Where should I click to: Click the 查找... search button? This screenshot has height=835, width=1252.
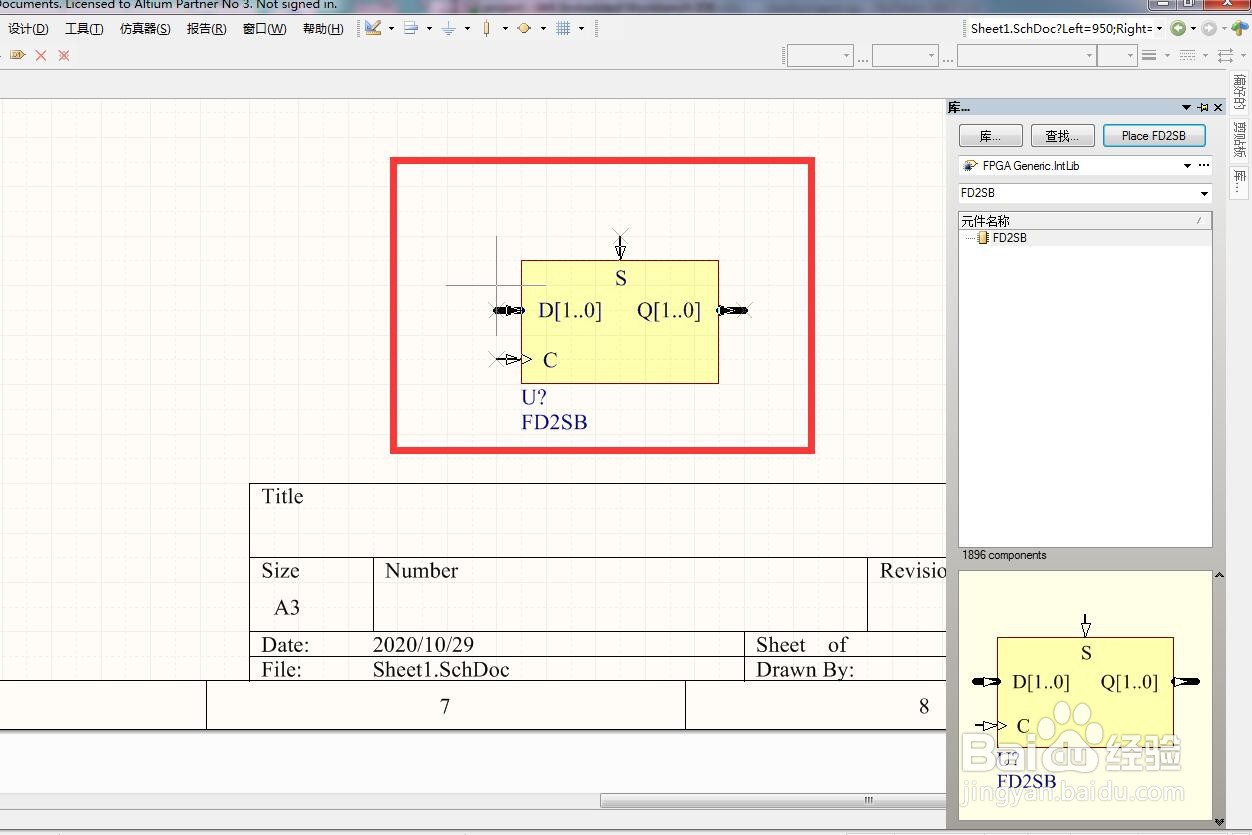click(x=1063, y=136)
